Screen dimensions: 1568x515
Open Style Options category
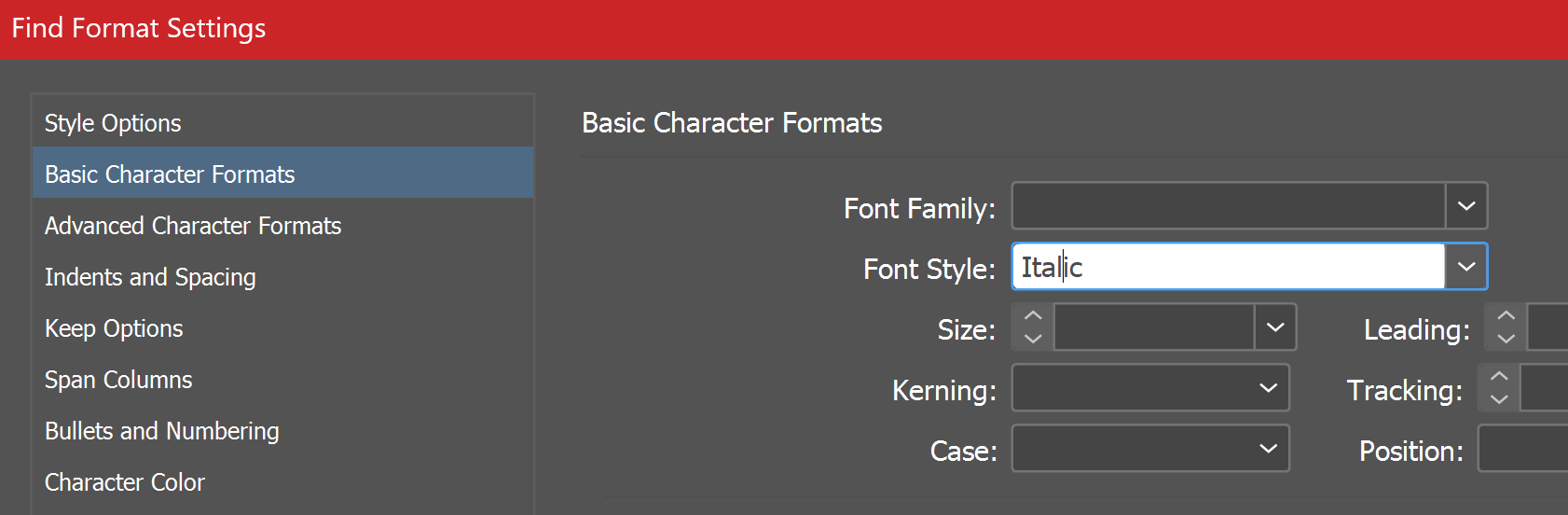(113, 123)
